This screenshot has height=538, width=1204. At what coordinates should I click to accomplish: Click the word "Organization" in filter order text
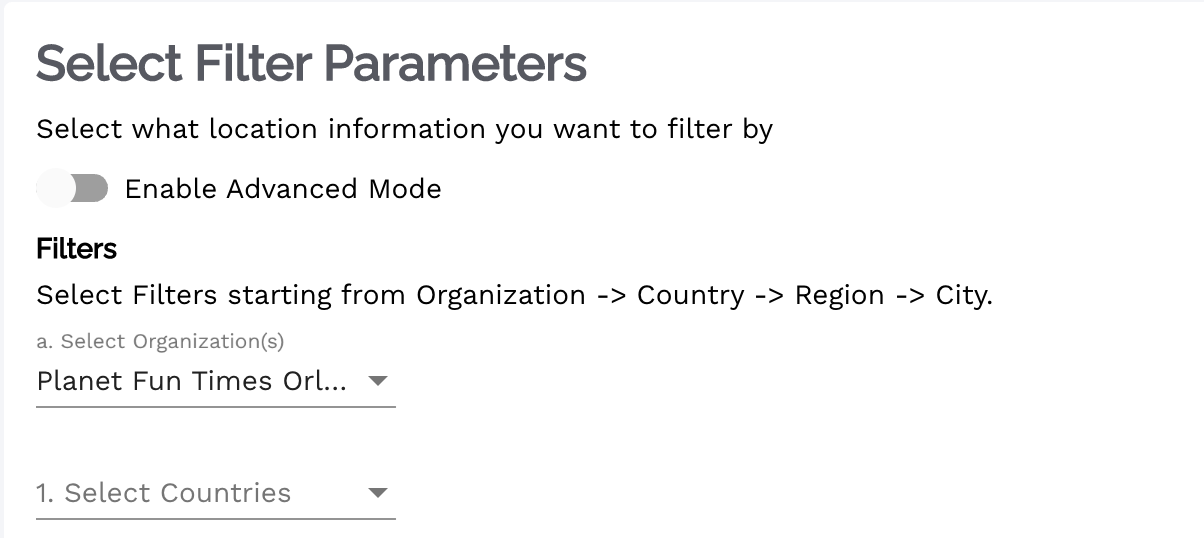500,296
